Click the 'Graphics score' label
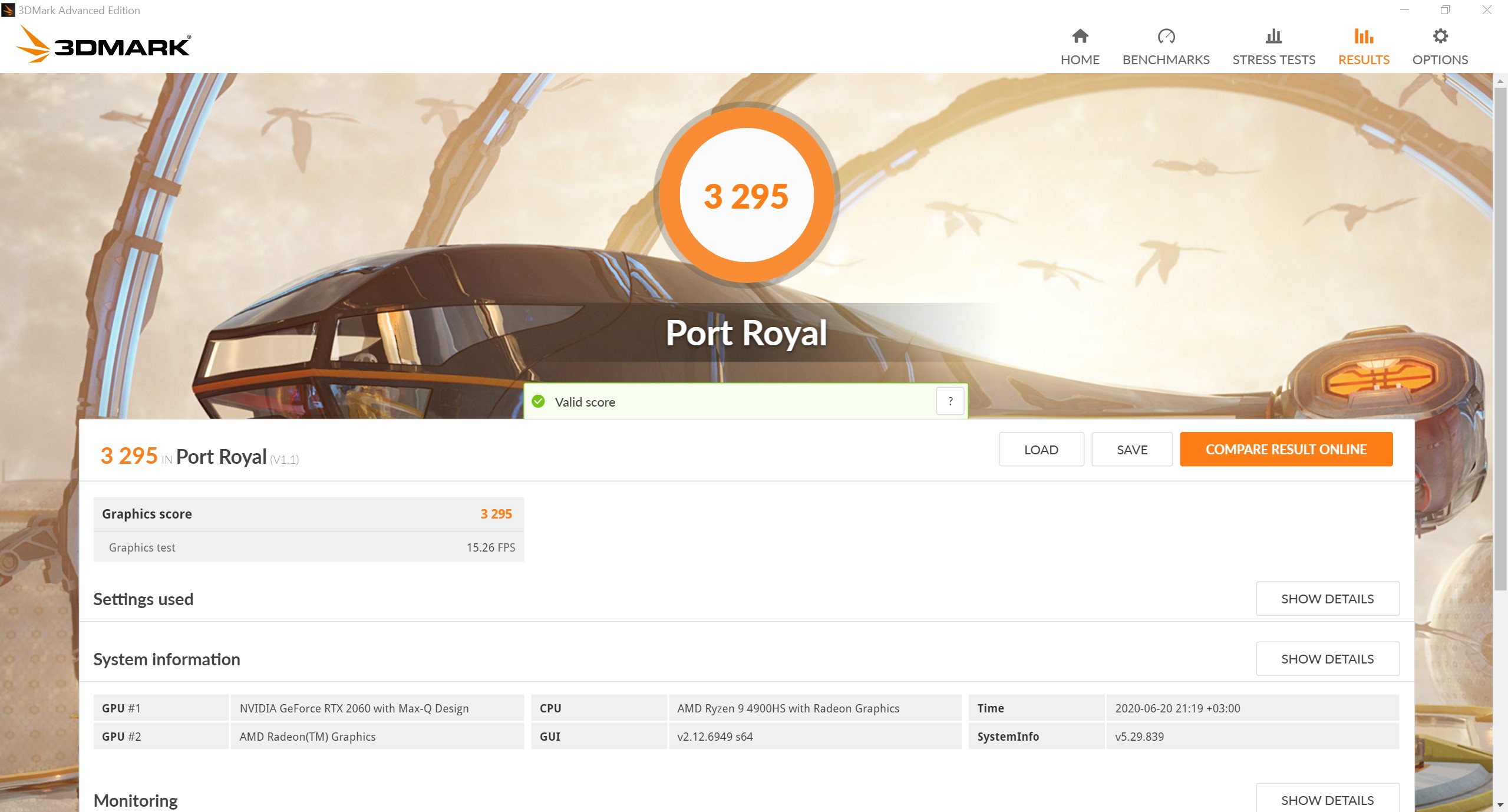 pos(147,514)
